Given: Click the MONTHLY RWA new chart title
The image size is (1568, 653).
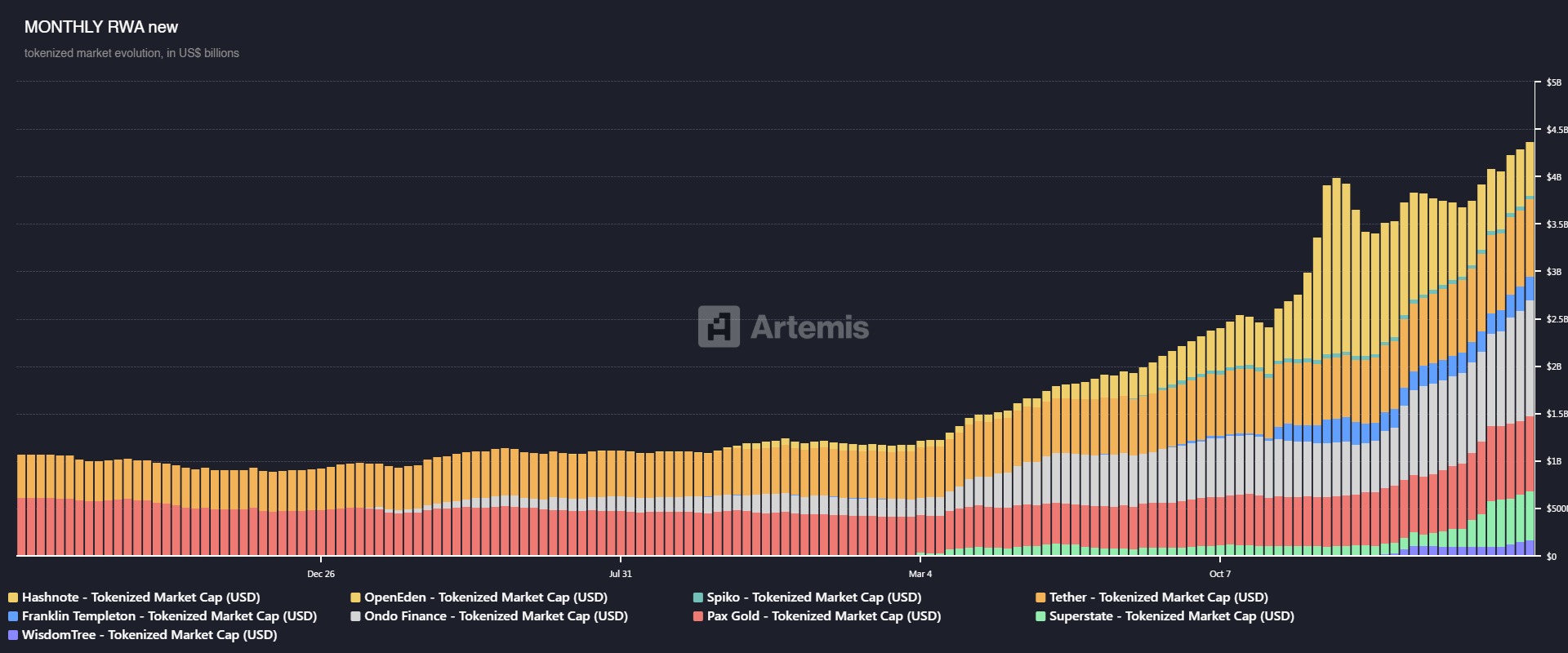Looking at the screenshot, I should tap(101, 27).
